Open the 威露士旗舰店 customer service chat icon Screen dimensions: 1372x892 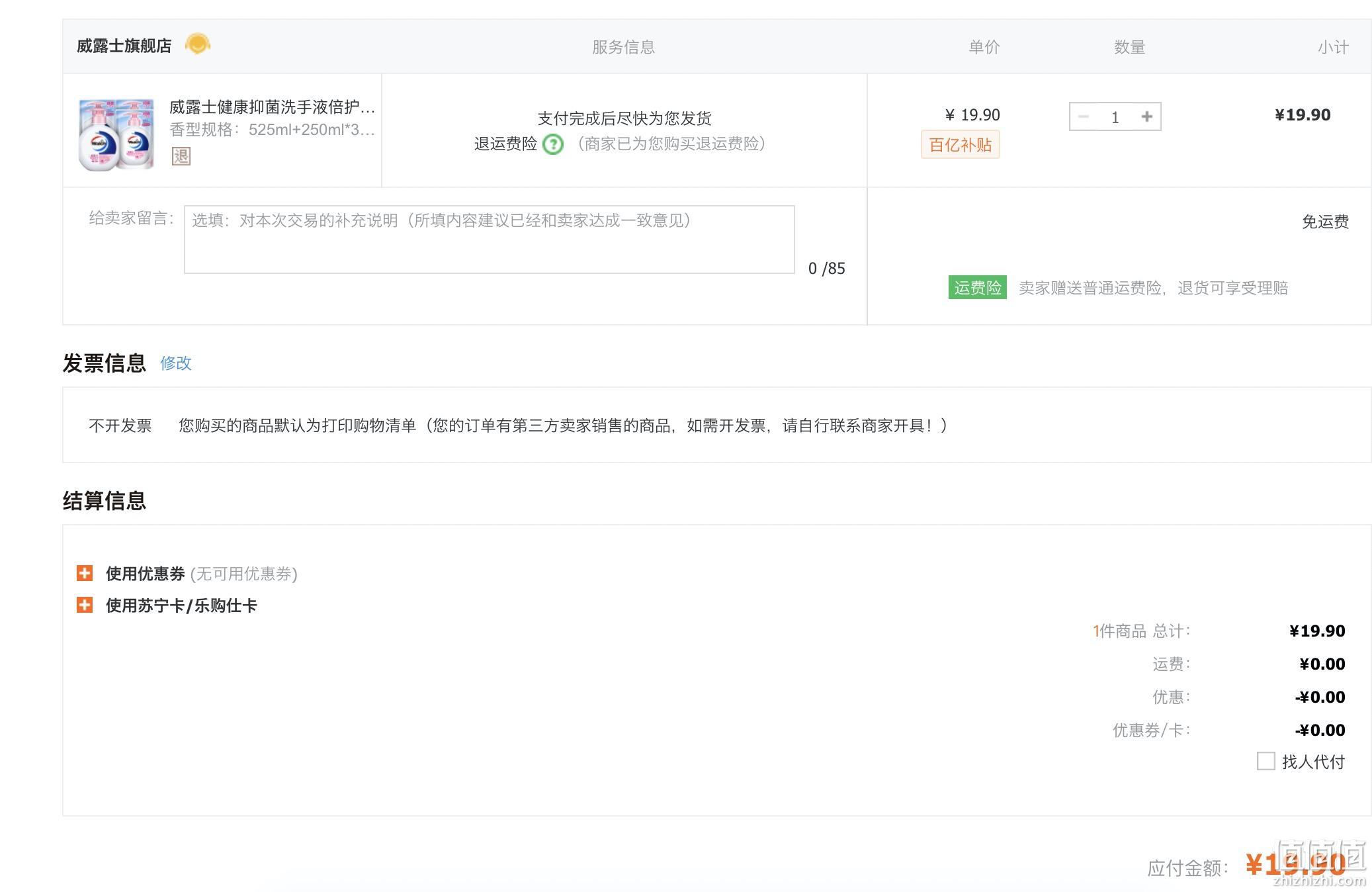coord(197,44)
